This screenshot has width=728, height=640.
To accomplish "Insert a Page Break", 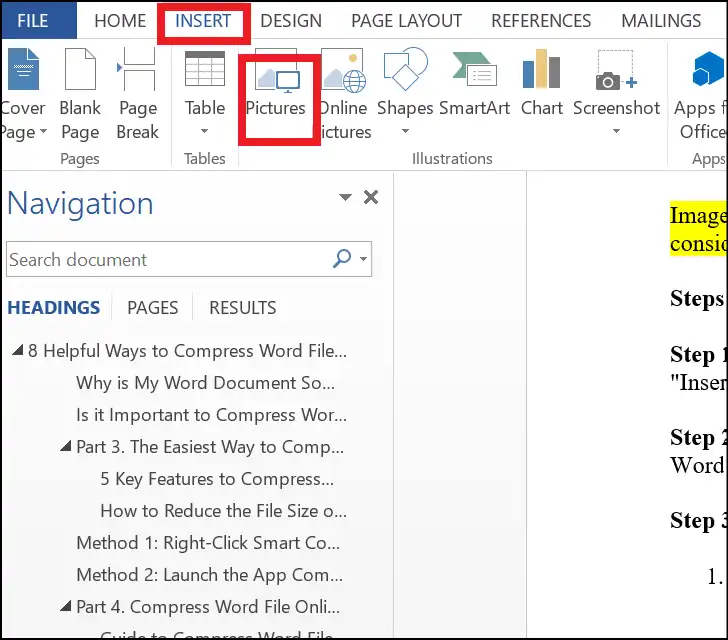I will click(137, 94).
